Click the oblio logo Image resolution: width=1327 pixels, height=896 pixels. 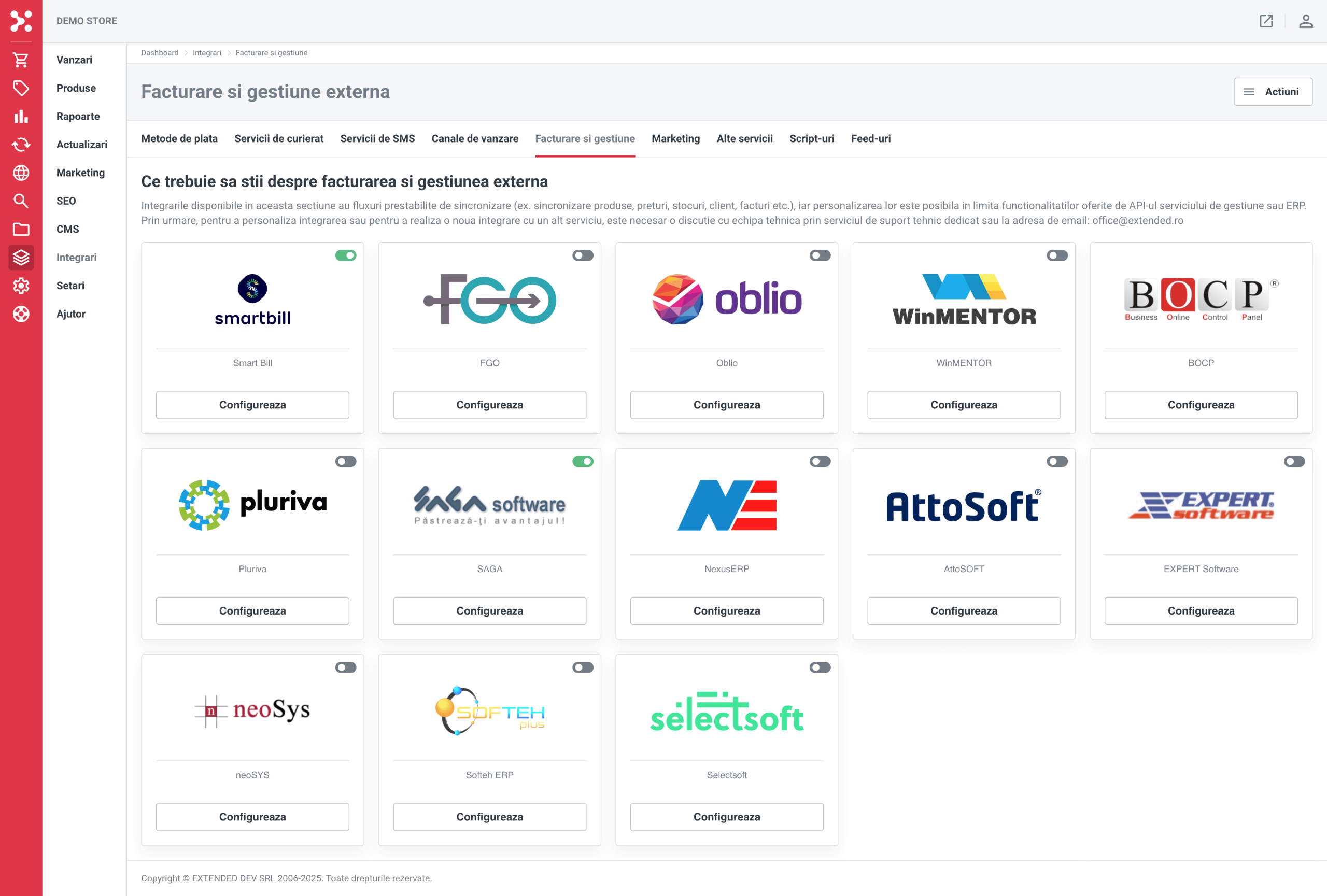(726, 299)
